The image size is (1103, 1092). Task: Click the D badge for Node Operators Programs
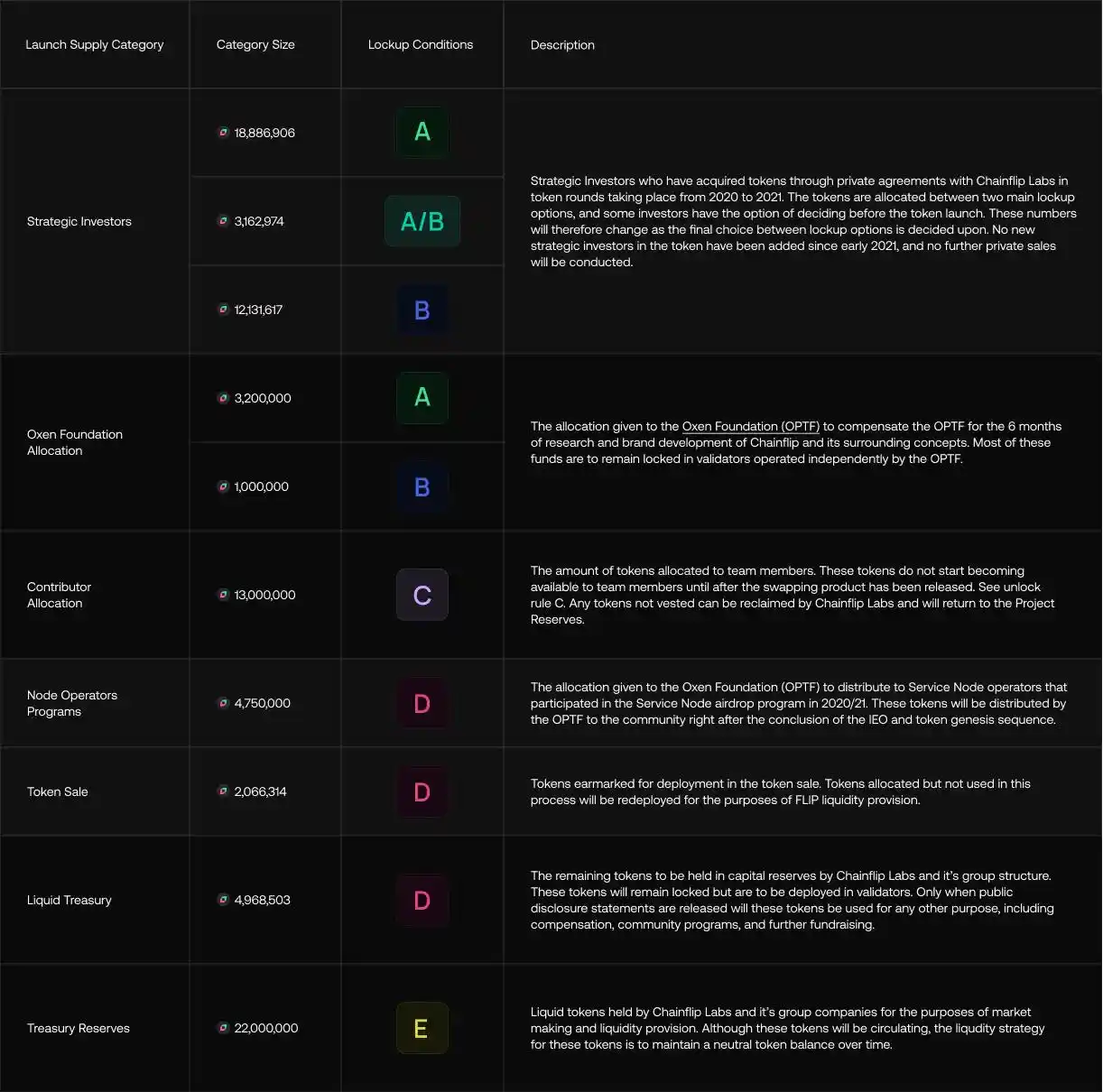pos(422,703)
